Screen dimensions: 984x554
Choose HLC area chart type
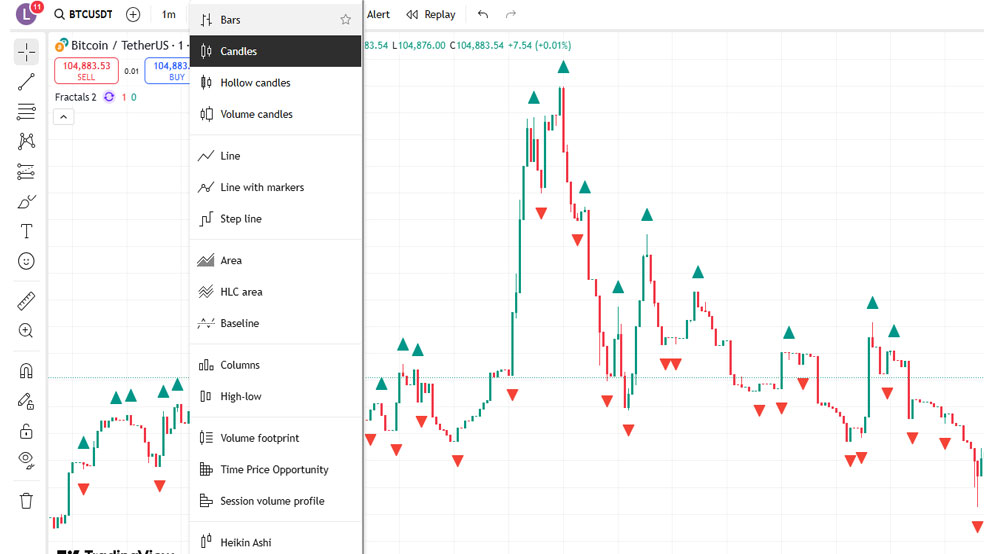click(x=275, y=292)
